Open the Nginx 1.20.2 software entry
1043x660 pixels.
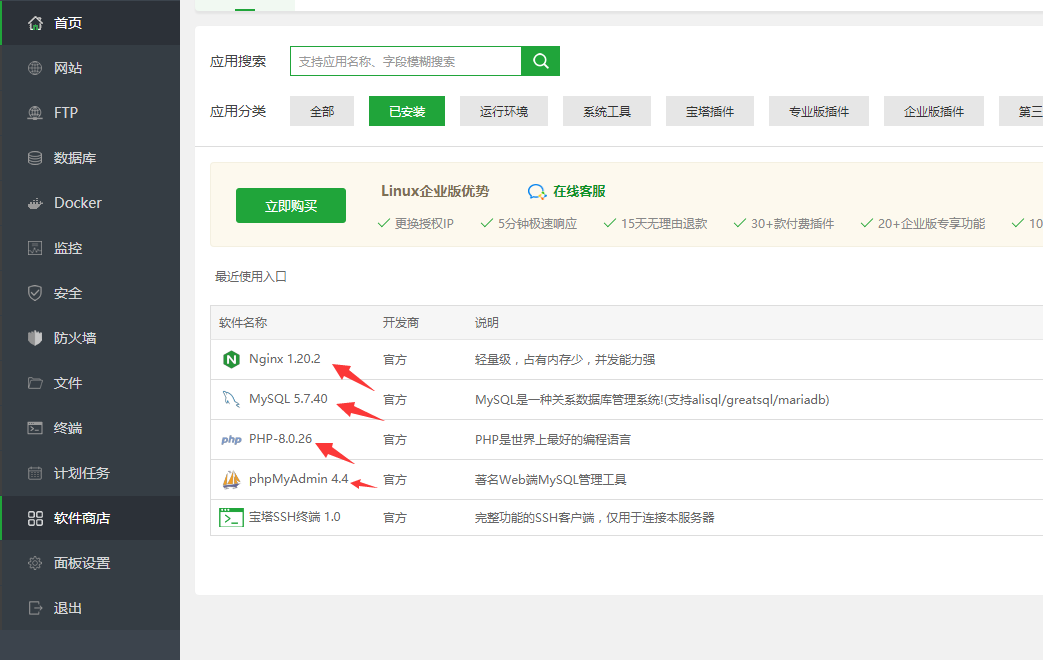click(x=284, y=359)
